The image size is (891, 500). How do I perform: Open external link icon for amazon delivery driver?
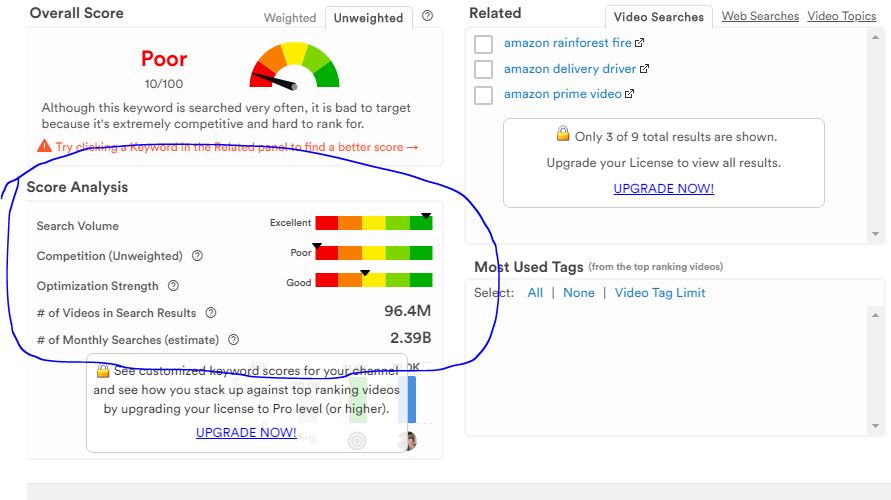[644, 69]
